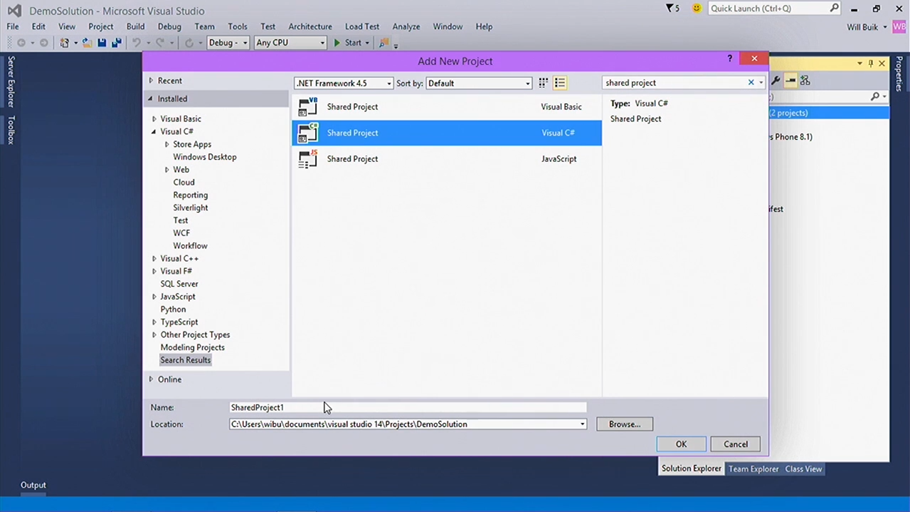Toggle Preview Selected Items in Solution Explorer
Screen dimensions: 910x512
[x=790, y=81]
